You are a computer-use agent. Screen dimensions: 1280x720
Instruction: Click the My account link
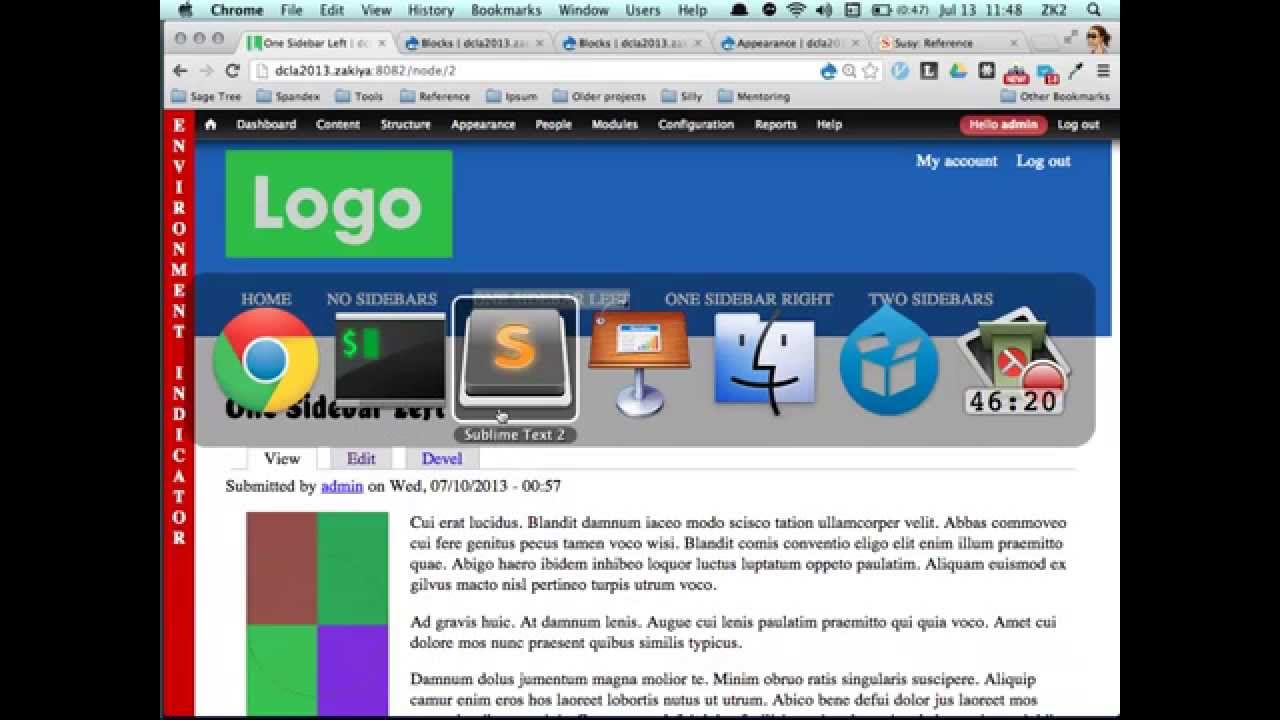point(957,161)
